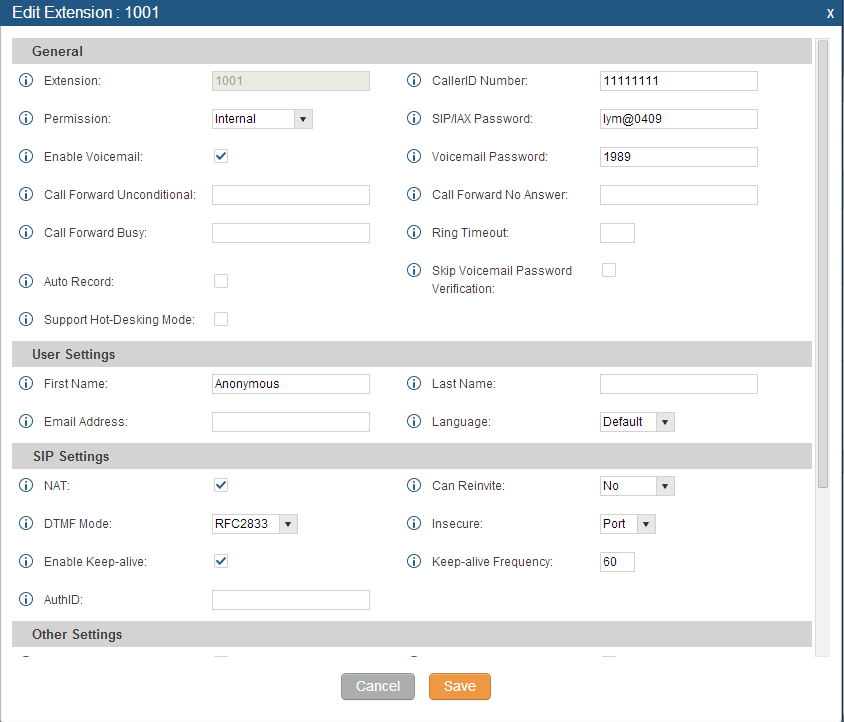This screenshot has width=844, height=722.
Task: Click the SIP Settings section header
Action: click(412, 456)
